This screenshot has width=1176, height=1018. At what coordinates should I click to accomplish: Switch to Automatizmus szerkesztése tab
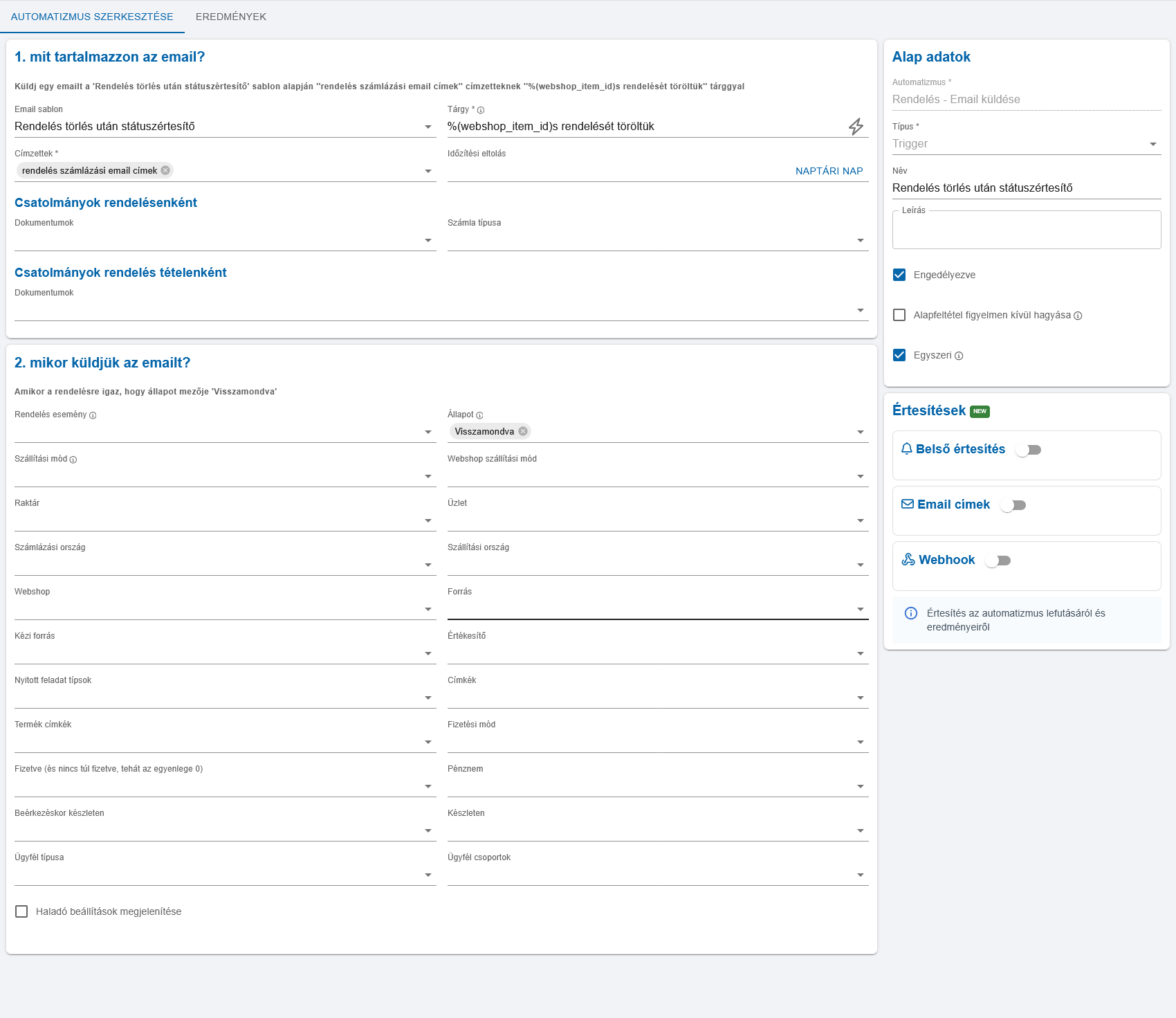tap(92, 17)
